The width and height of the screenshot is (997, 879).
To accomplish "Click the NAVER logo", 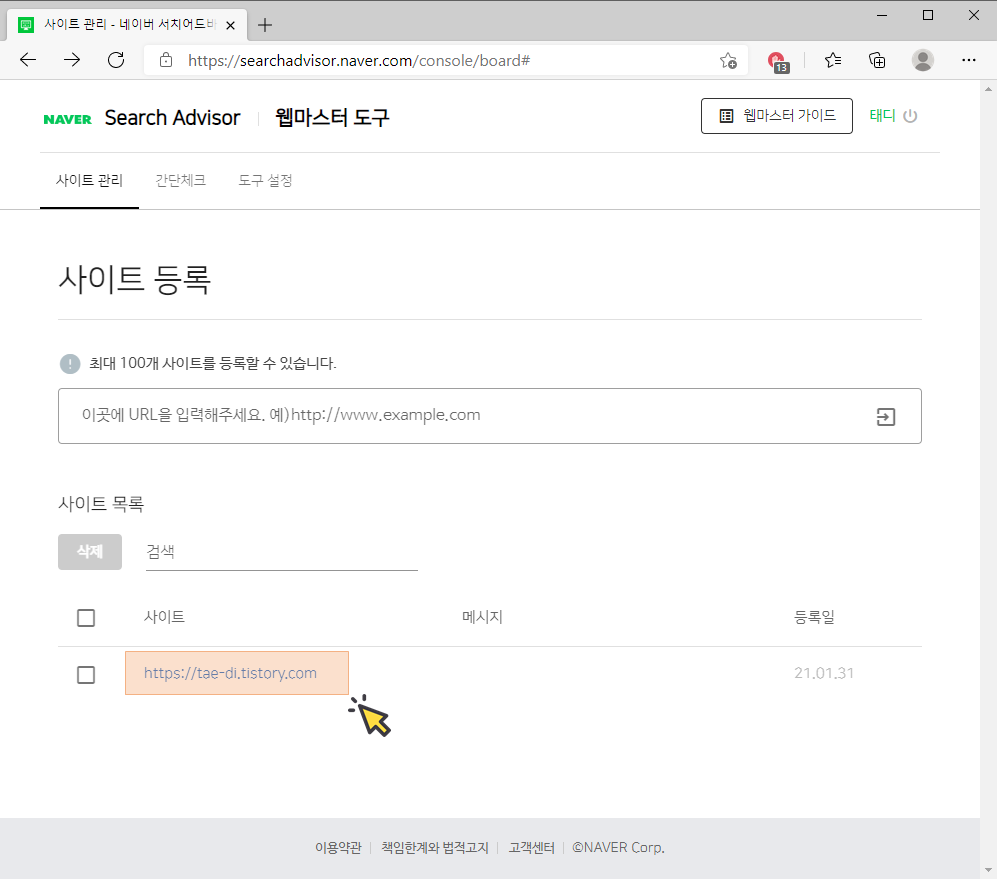I will [x=66, y=118].
